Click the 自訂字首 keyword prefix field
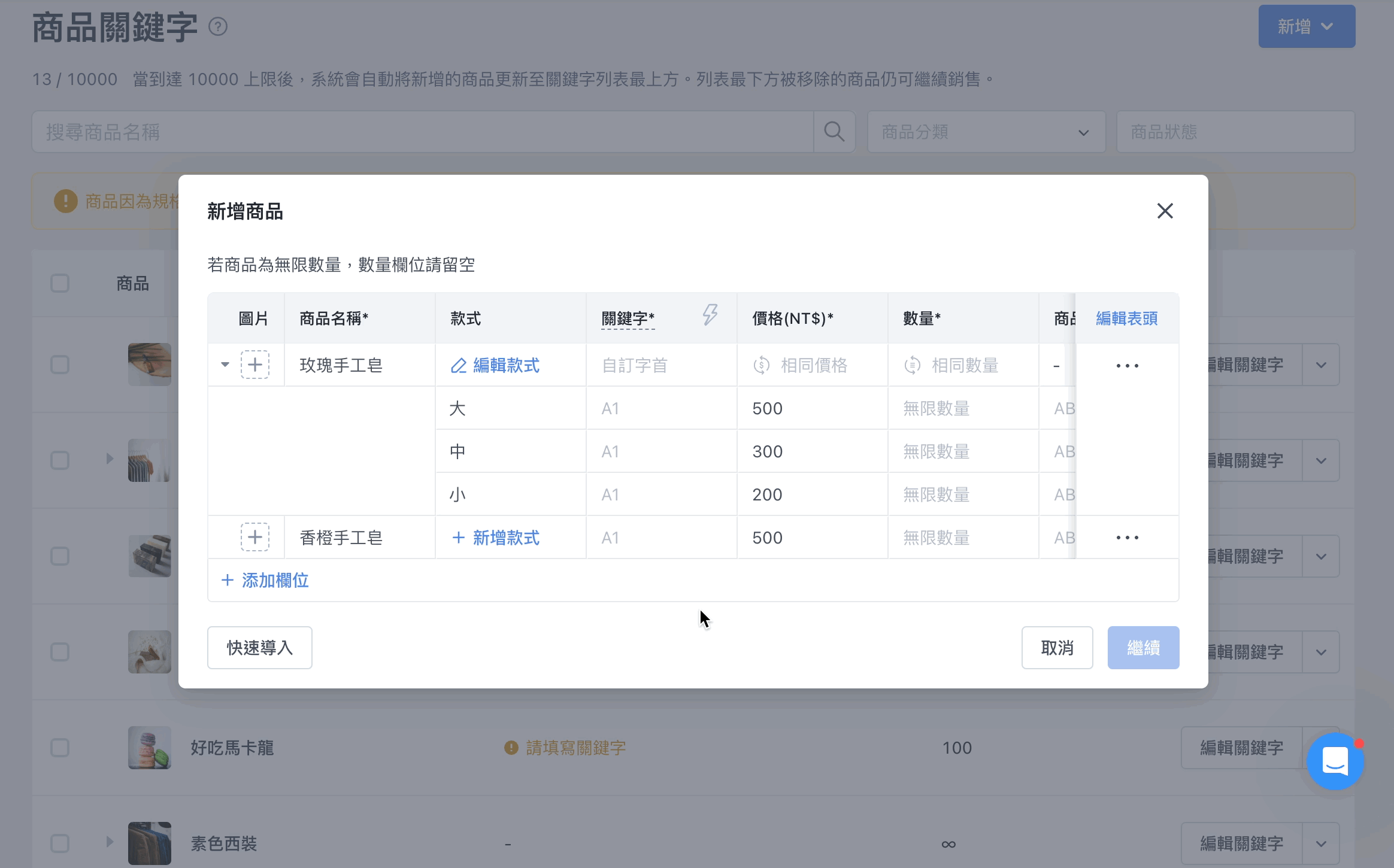Screen dimensions: 1394x868 point(661,365)
